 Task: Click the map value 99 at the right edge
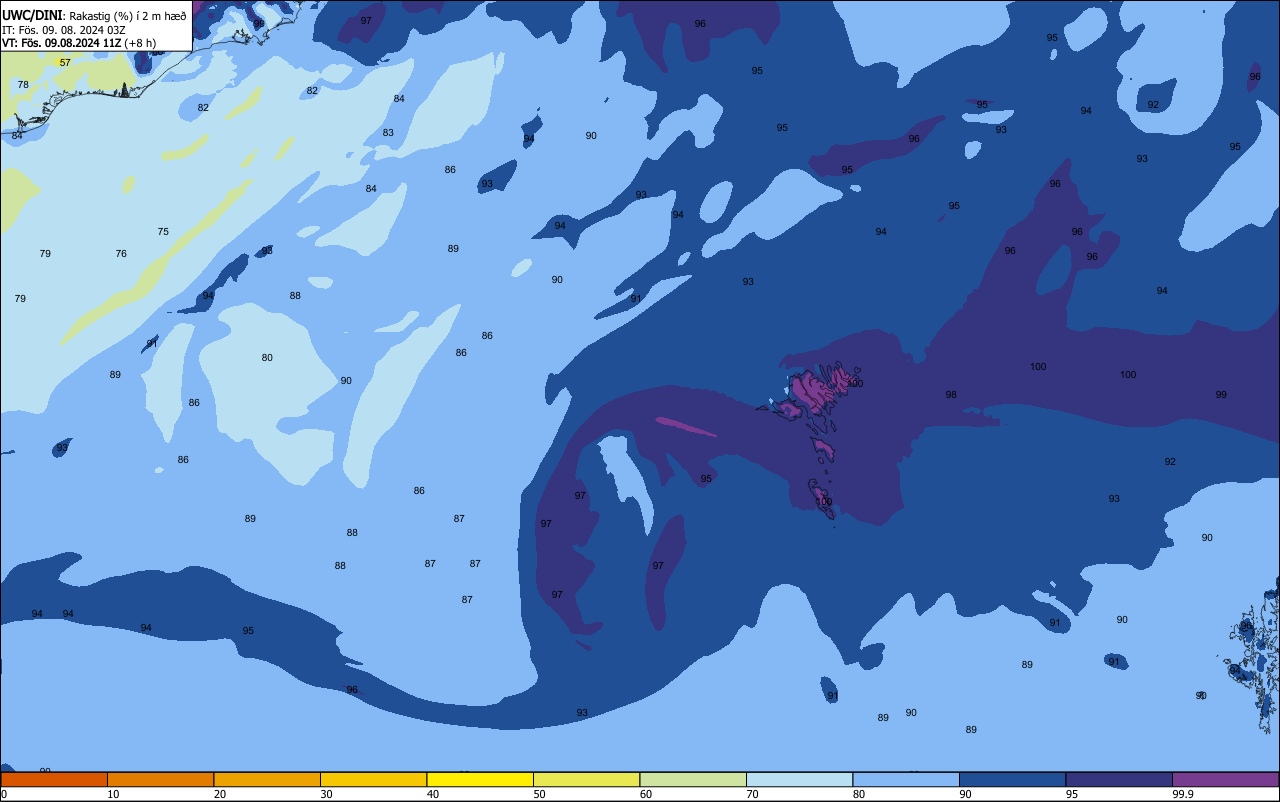pyautogui.click(x=1221, y=394)
